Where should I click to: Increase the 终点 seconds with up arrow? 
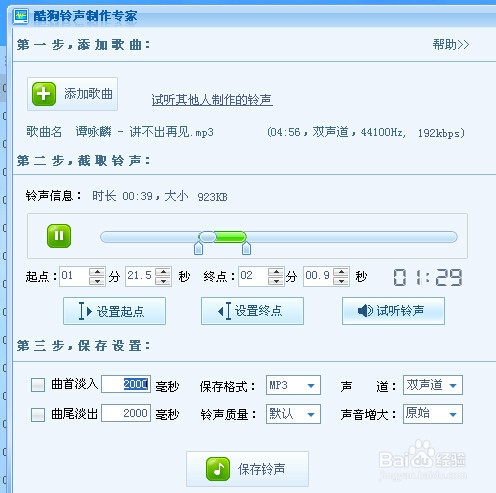click(x=341, y=272)
